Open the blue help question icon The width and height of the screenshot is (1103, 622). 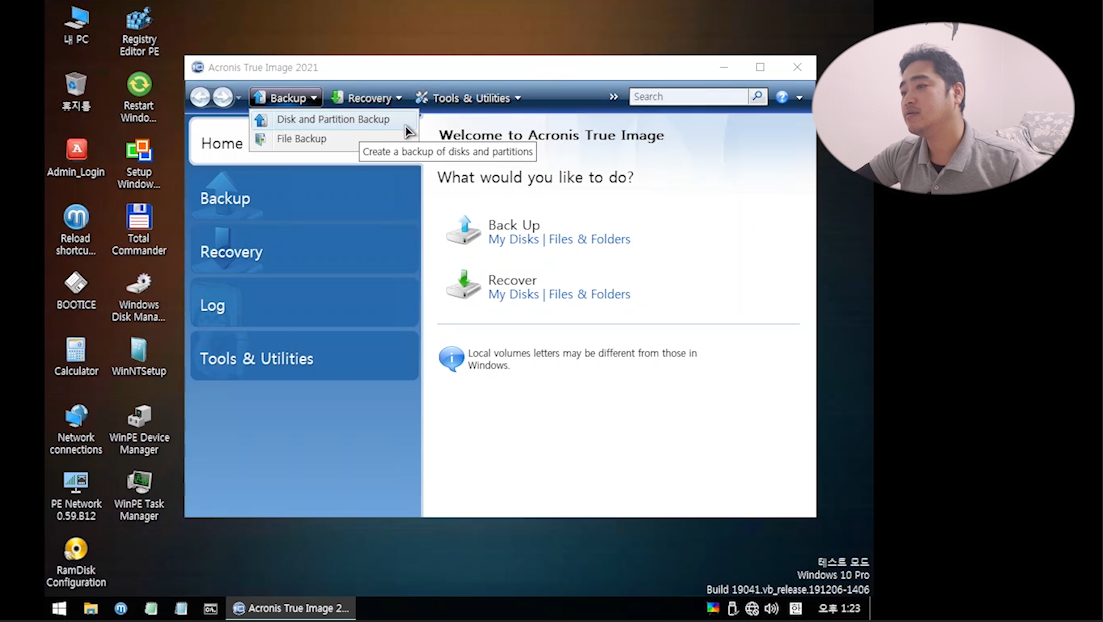782,97
